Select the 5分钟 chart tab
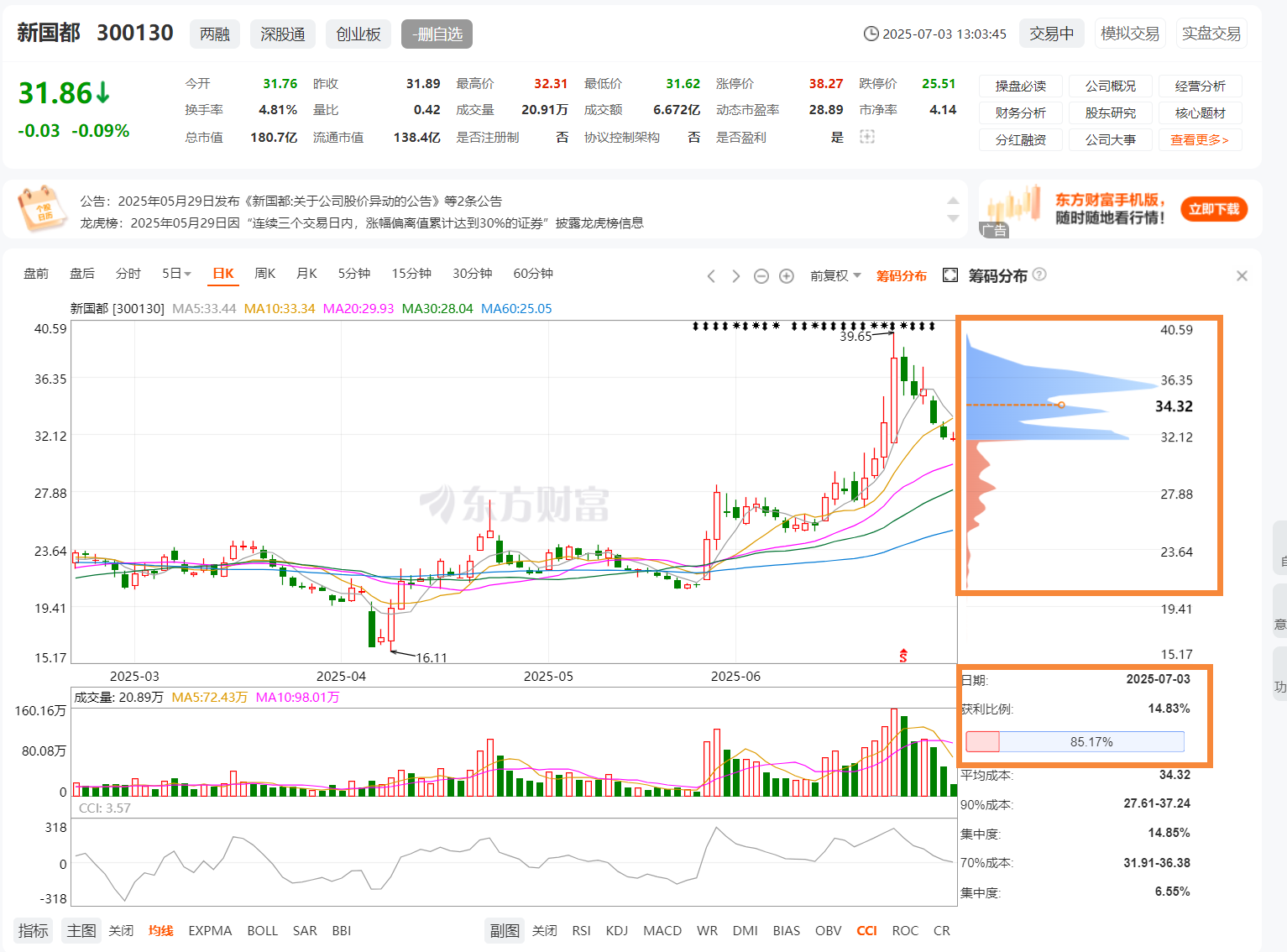The height and width of the screenshot is (952, 1287). click(354, 274)
